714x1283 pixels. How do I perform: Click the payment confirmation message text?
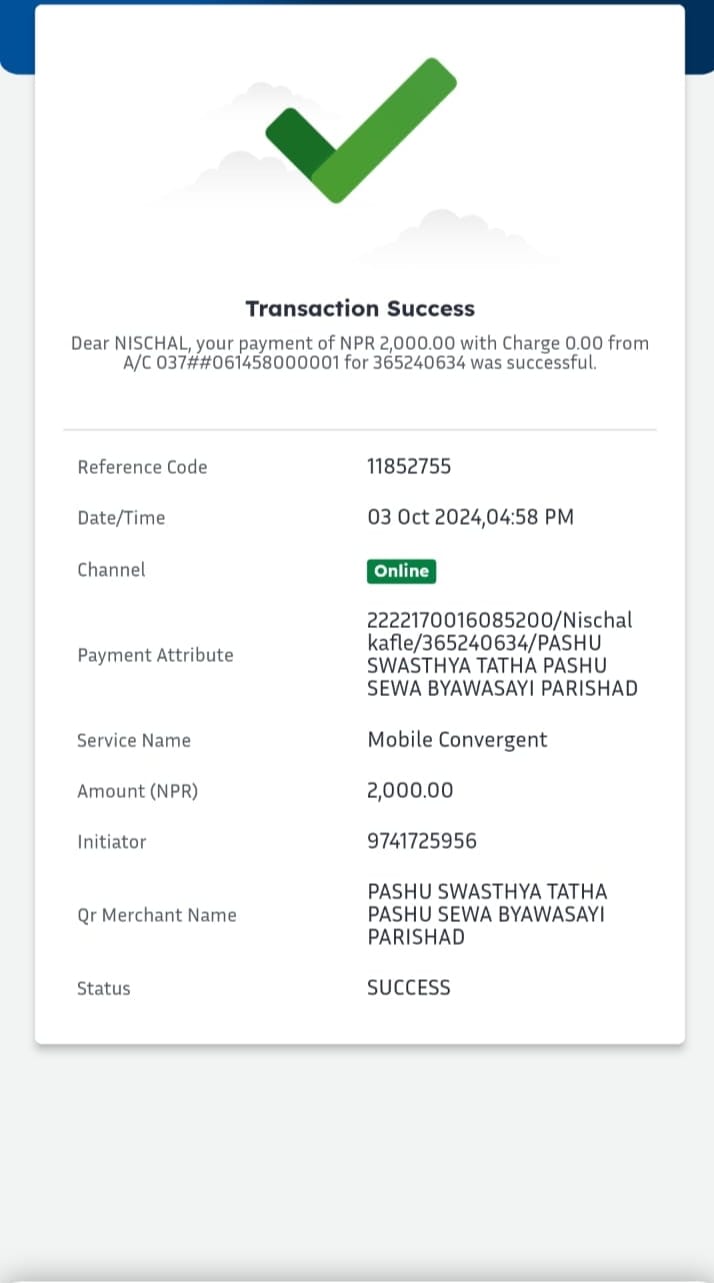click(360, 353)
